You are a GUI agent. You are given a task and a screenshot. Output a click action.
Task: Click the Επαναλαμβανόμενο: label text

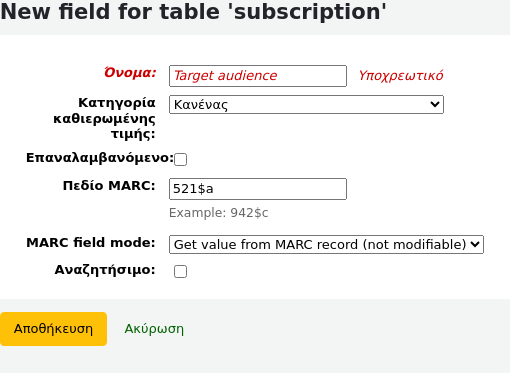click(x=100, y=158)
